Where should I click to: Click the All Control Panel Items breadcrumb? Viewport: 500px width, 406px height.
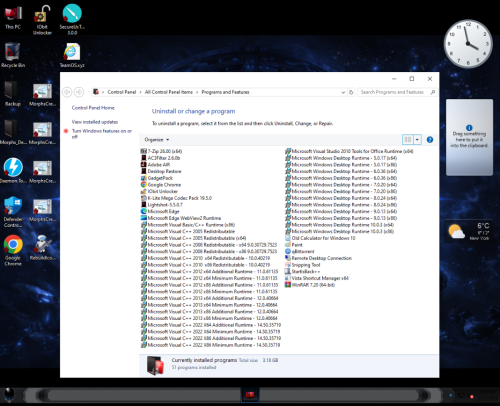coord(169,92)
